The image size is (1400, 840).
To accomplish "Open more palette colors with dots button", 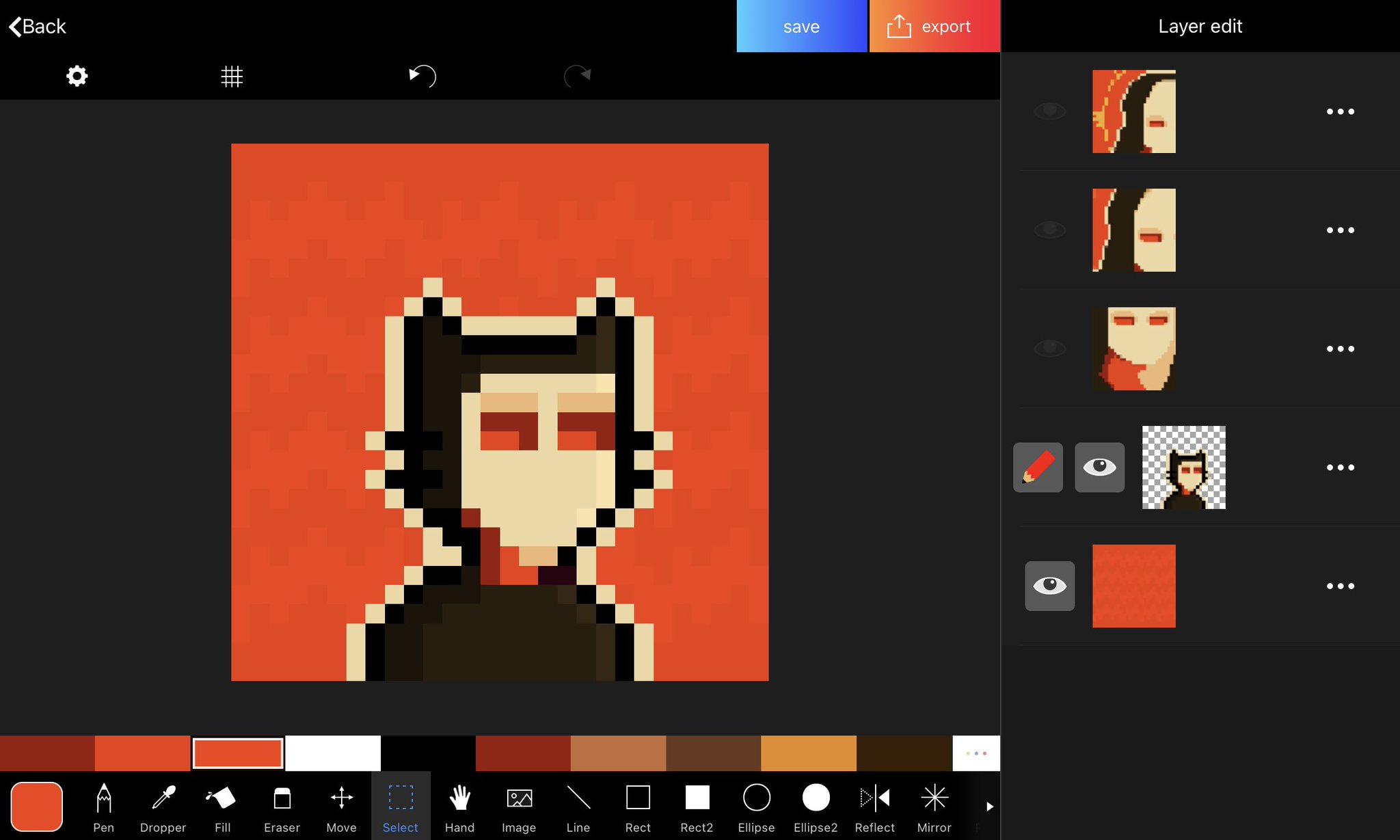I will point(975,753).
